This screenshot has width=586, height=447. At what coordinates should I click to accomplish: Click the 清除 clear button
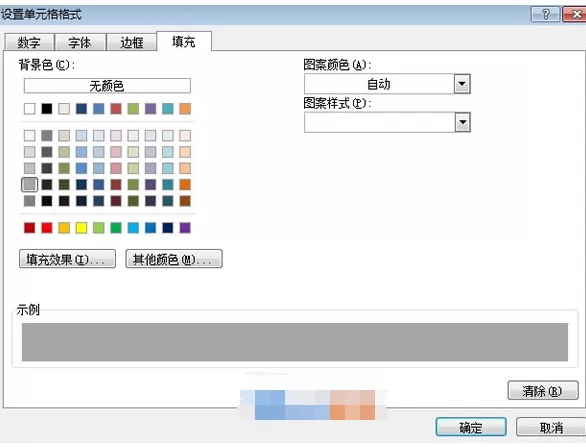[x=543, y=391]
